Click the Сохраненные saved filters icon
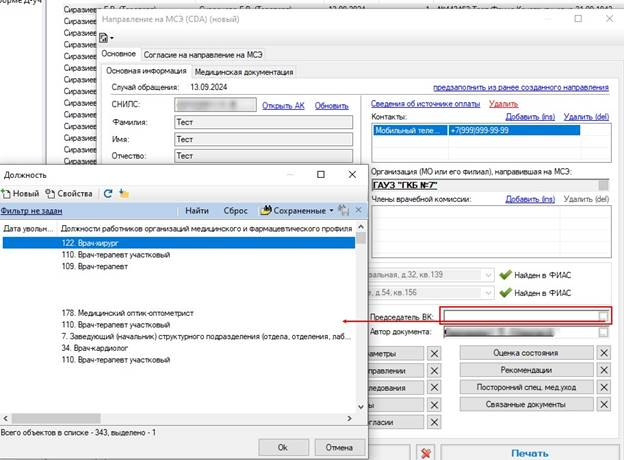The image size is (624, 460). [x=265, y=211]
